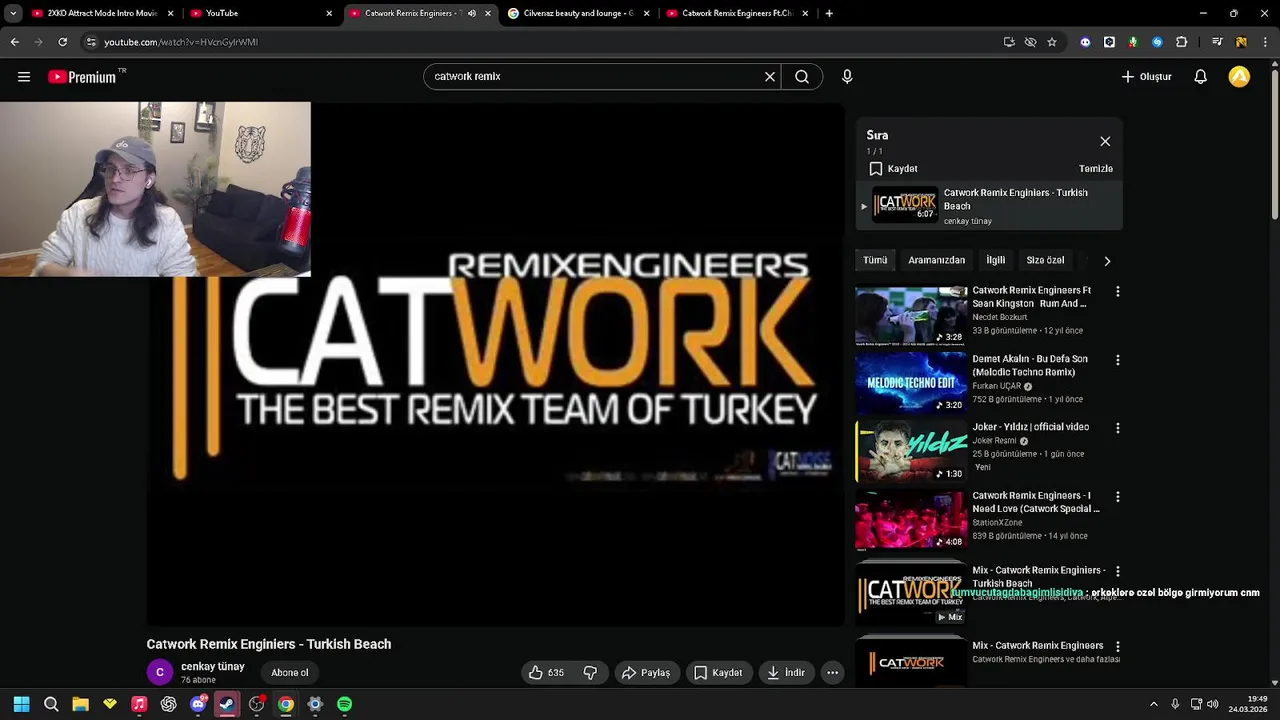Open Melodic Techno Edit video thumbnail
The height and width of the screenshot is (720, 1280).
click(911, 384)
